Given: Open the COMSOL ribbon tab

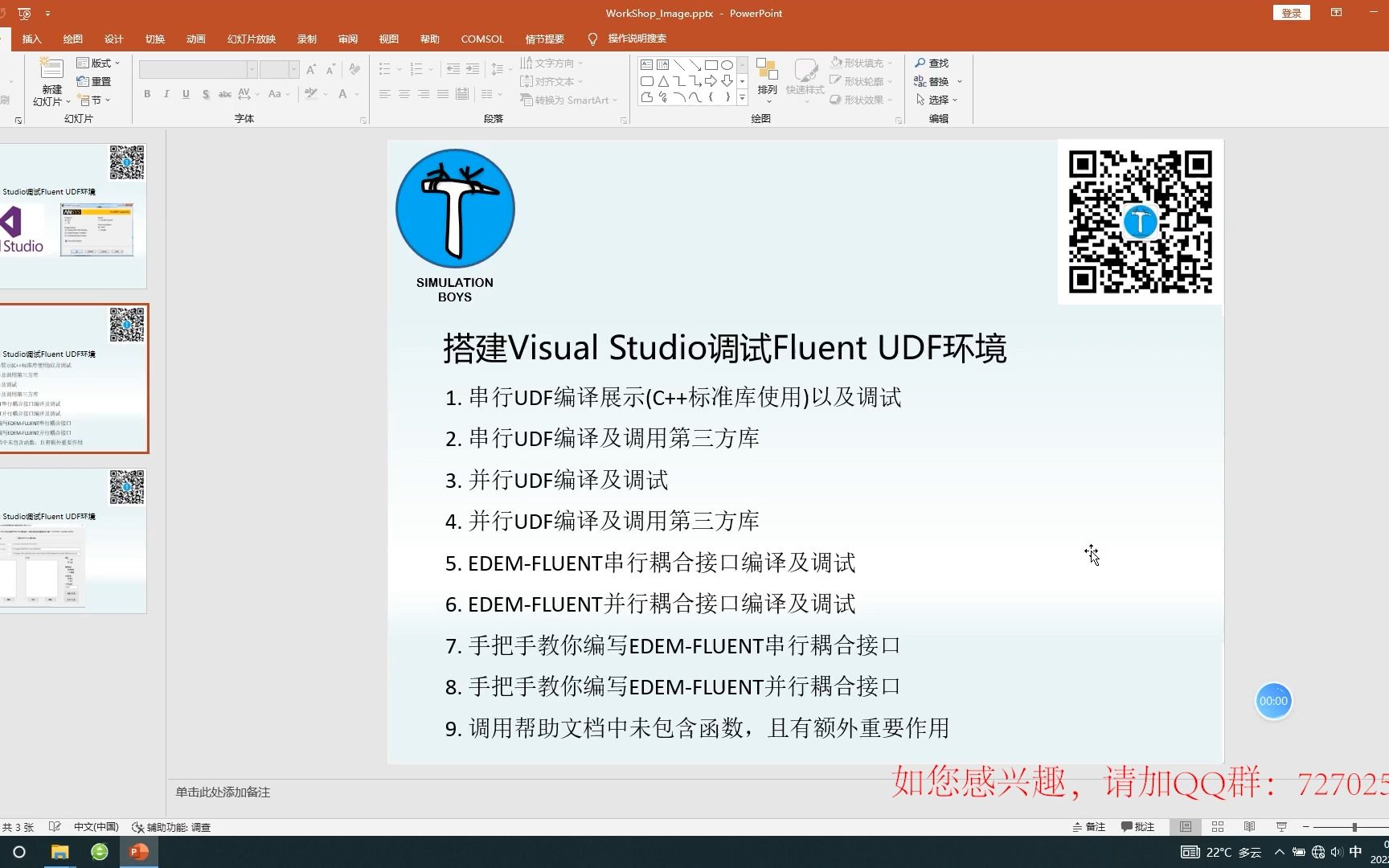Looking at the screenshot, I should click(482, 39).
